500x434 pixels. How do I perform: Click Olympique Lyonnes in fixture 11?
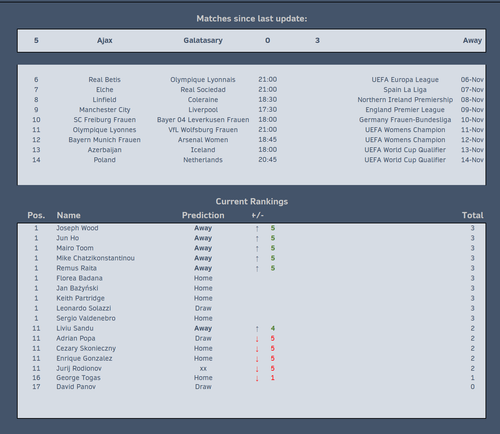pos(105,130)
